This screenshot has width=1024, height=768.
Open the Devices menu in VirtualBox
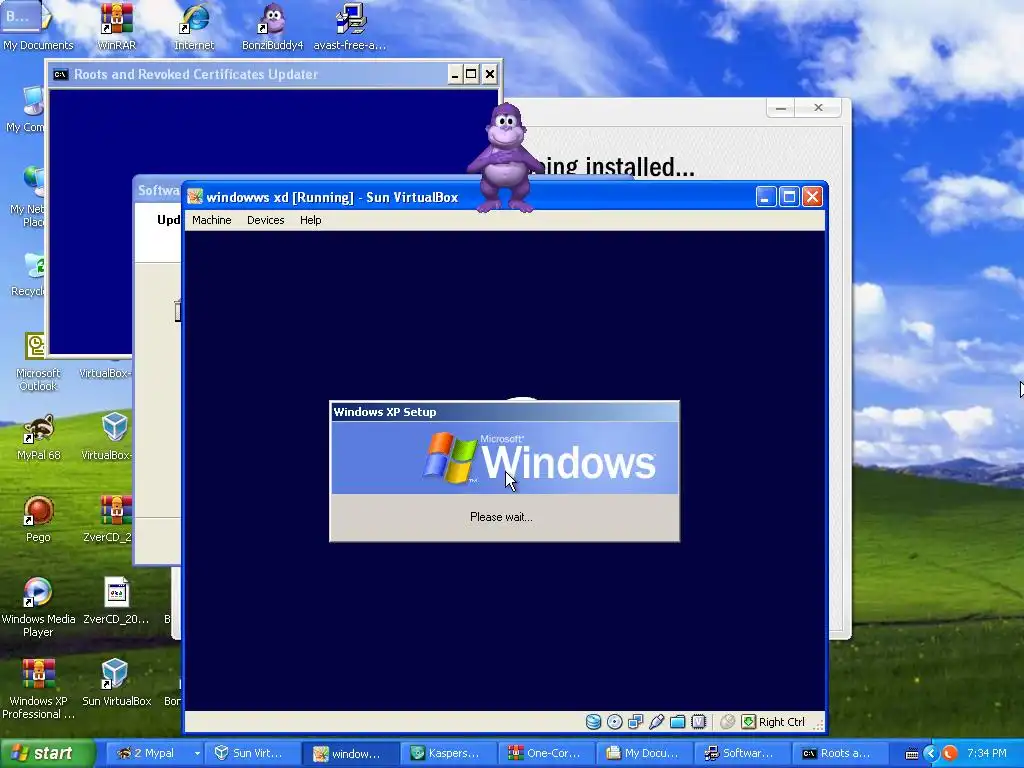click(265, 220)
